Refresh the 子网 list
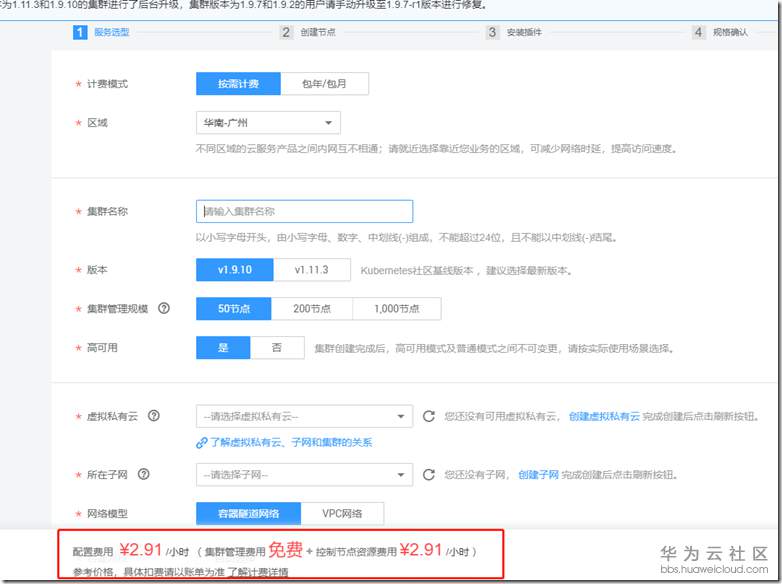 [428, 475]
